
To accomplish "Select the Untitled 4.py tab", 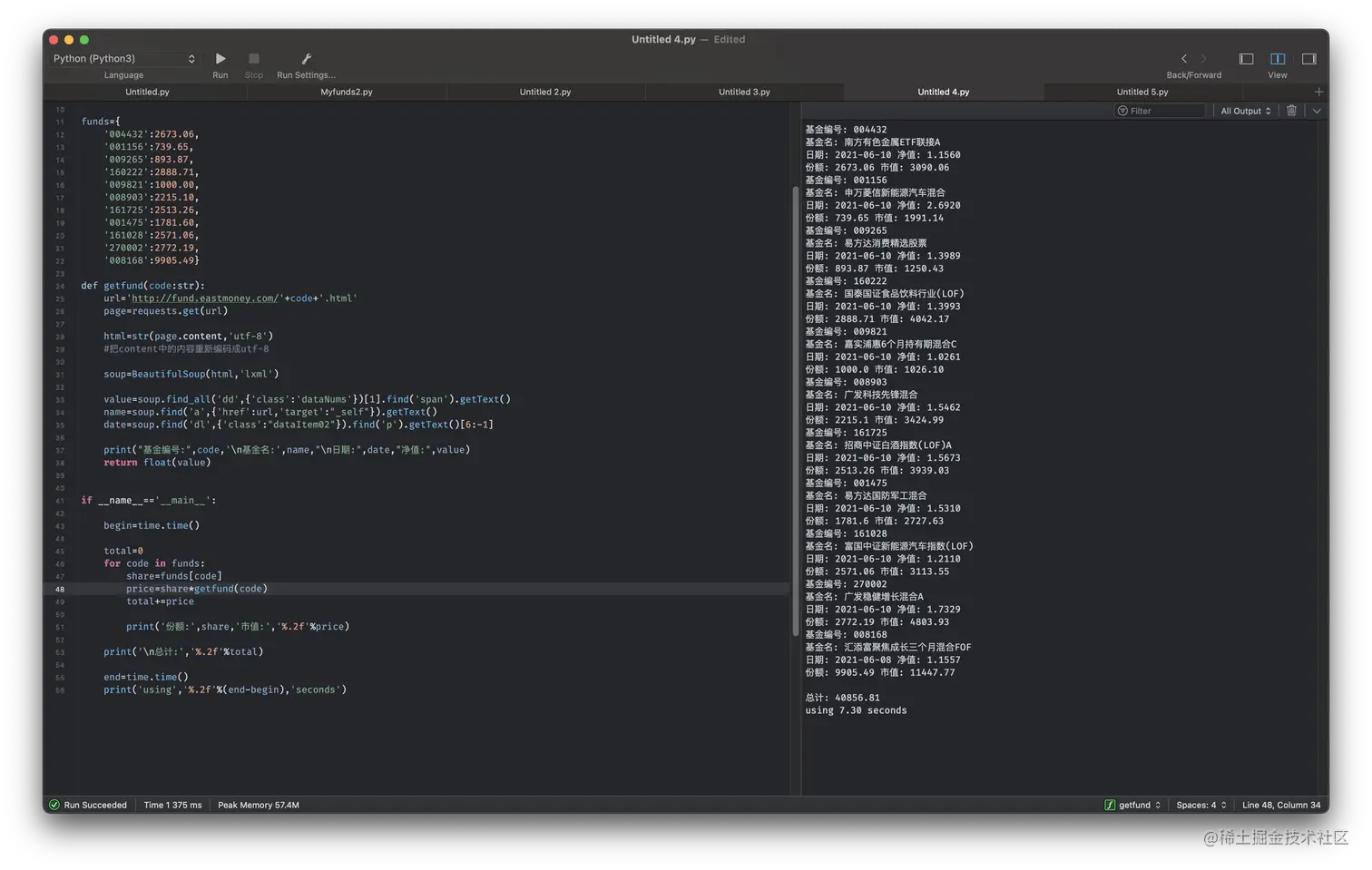I will pyautogui.click(x=944, y=92).
